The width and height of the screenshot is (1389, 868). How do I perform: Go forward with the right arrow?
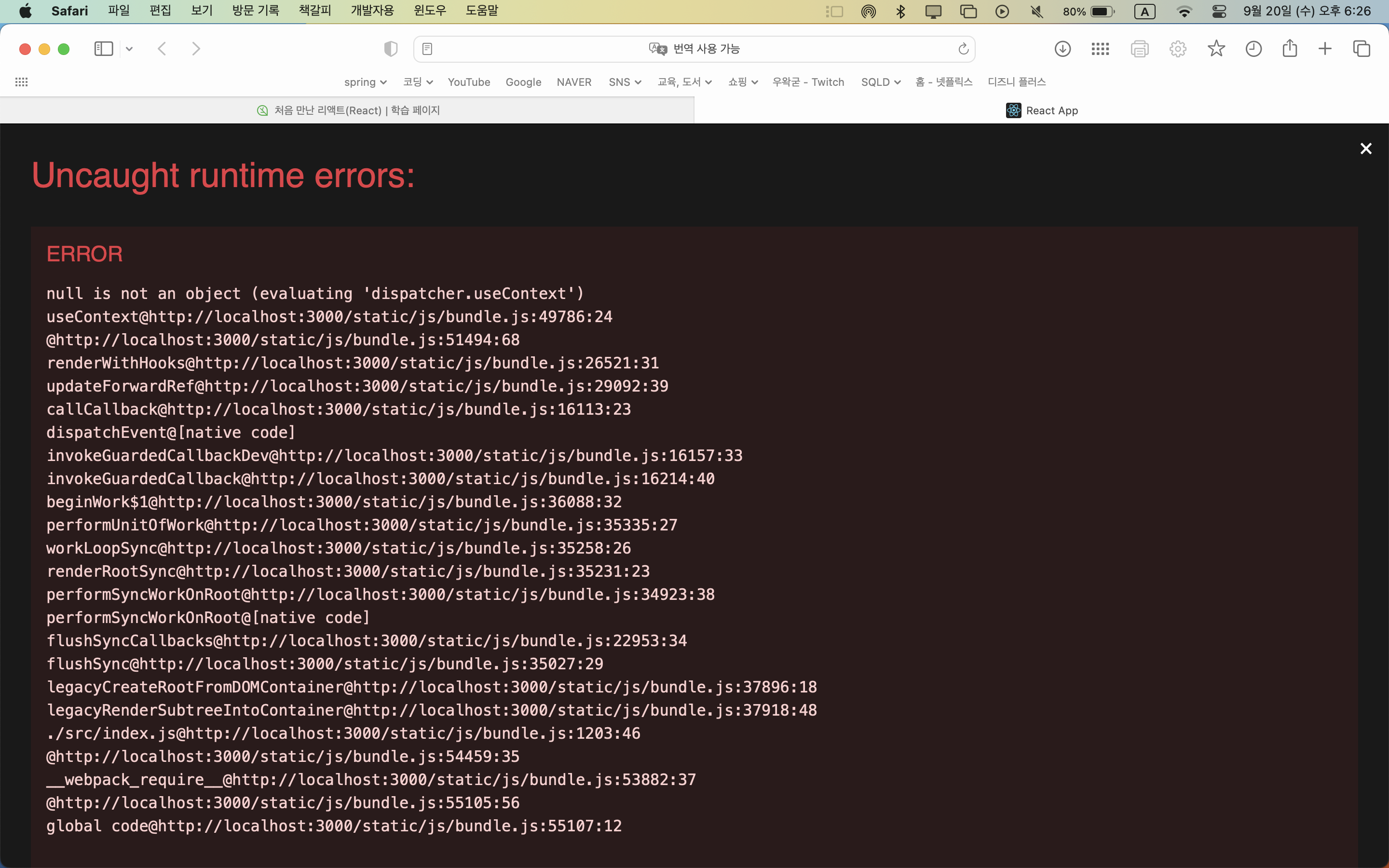[x=196, y=49]
